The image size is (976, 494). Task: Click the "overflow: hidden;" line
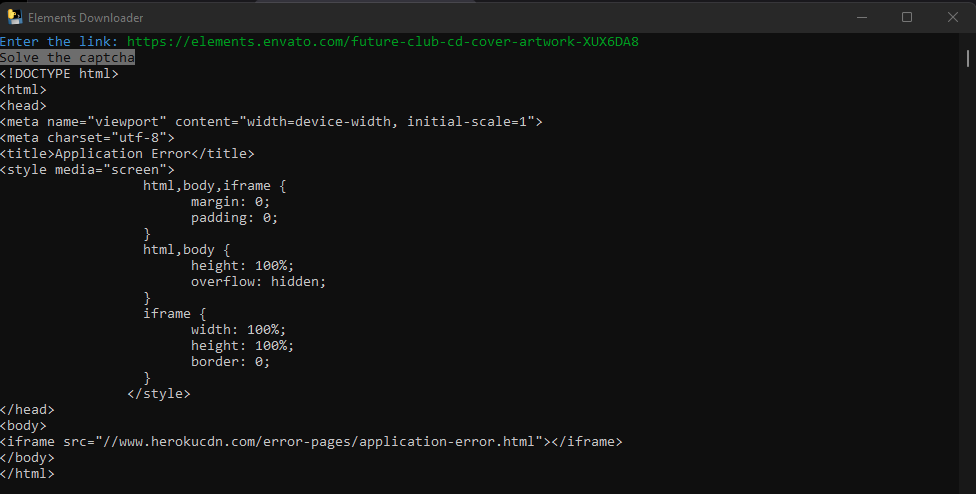(258, 282)
